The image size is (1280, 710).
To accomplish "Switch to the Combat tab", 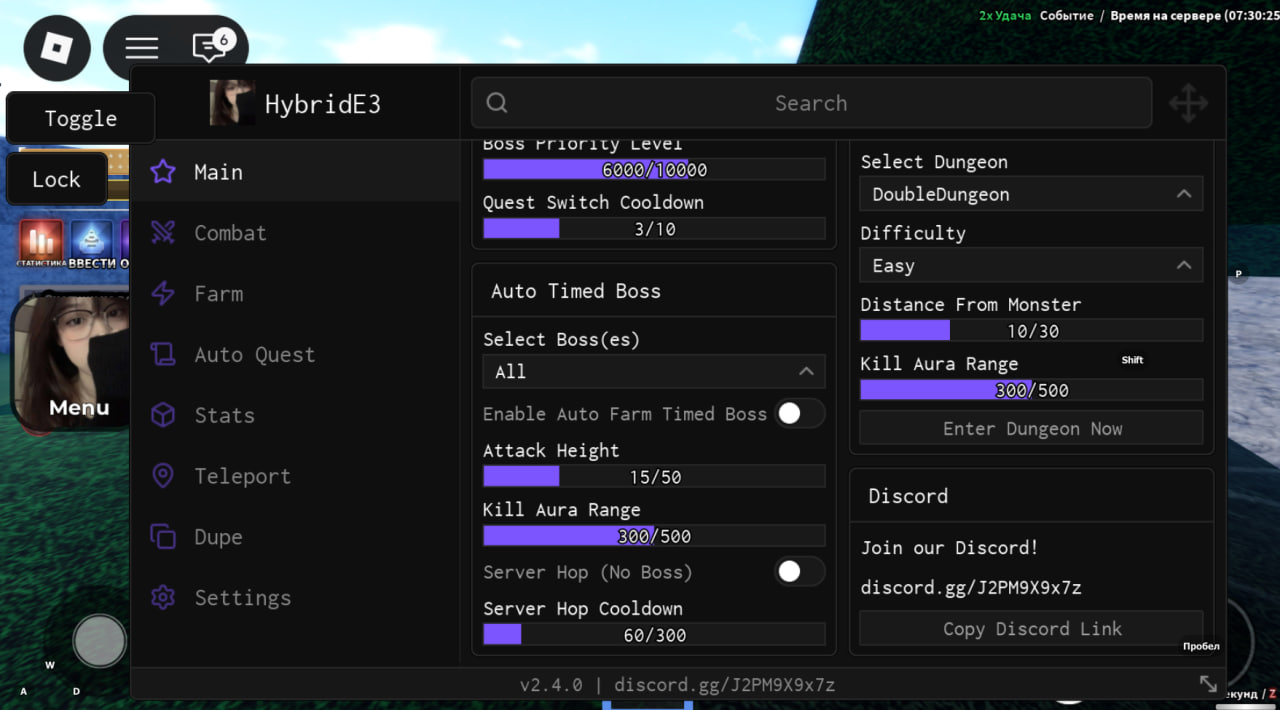I will tap(230, 233).
